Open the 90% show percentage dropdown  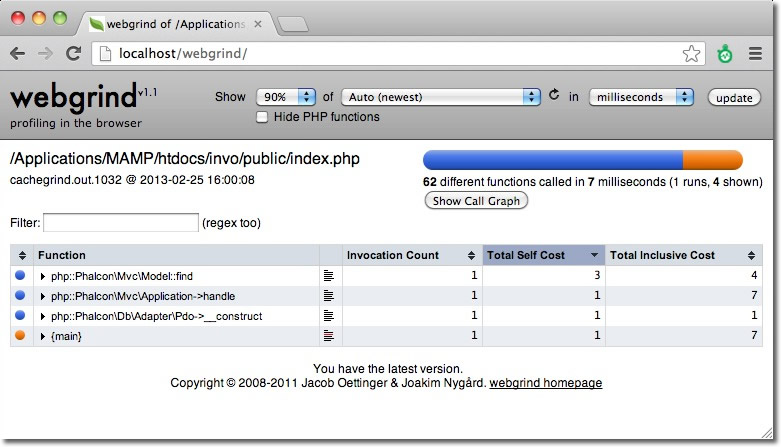286,97
